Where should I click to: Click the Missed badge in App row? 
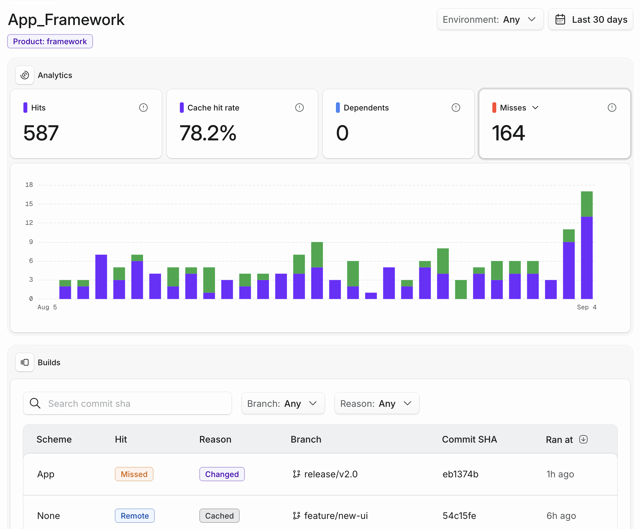(x=134, y=474)
